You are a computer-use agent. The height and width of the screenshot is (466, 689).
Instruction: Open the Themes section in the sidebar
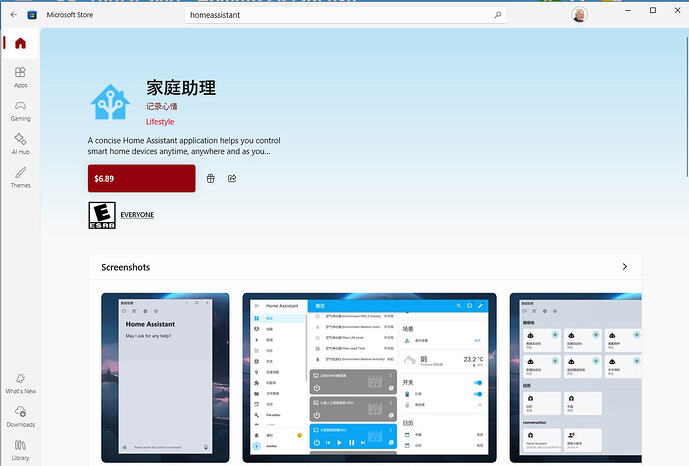(x=20, y=177)
